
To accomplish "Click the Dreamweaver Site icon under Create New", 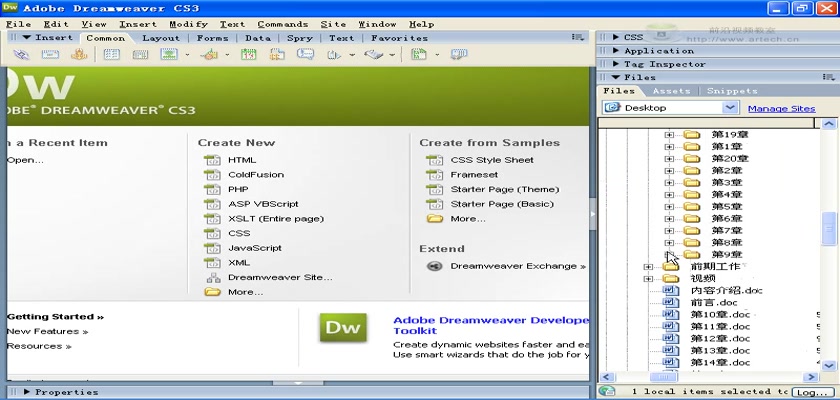I will [213, 277].
